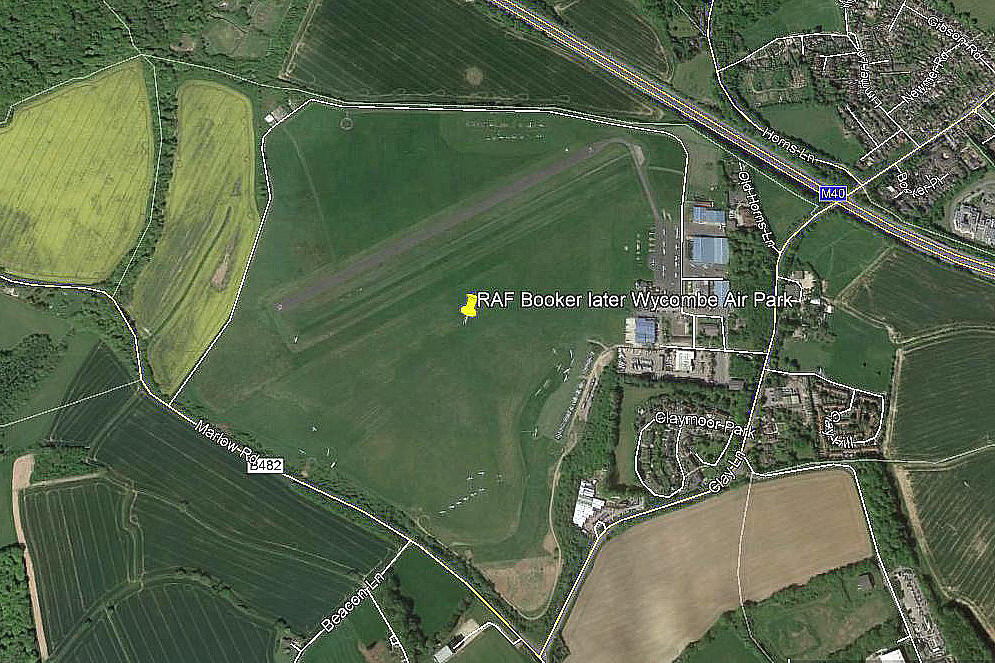Open the RAF Booker Wycombe Air Park label

tap(635, 300)
